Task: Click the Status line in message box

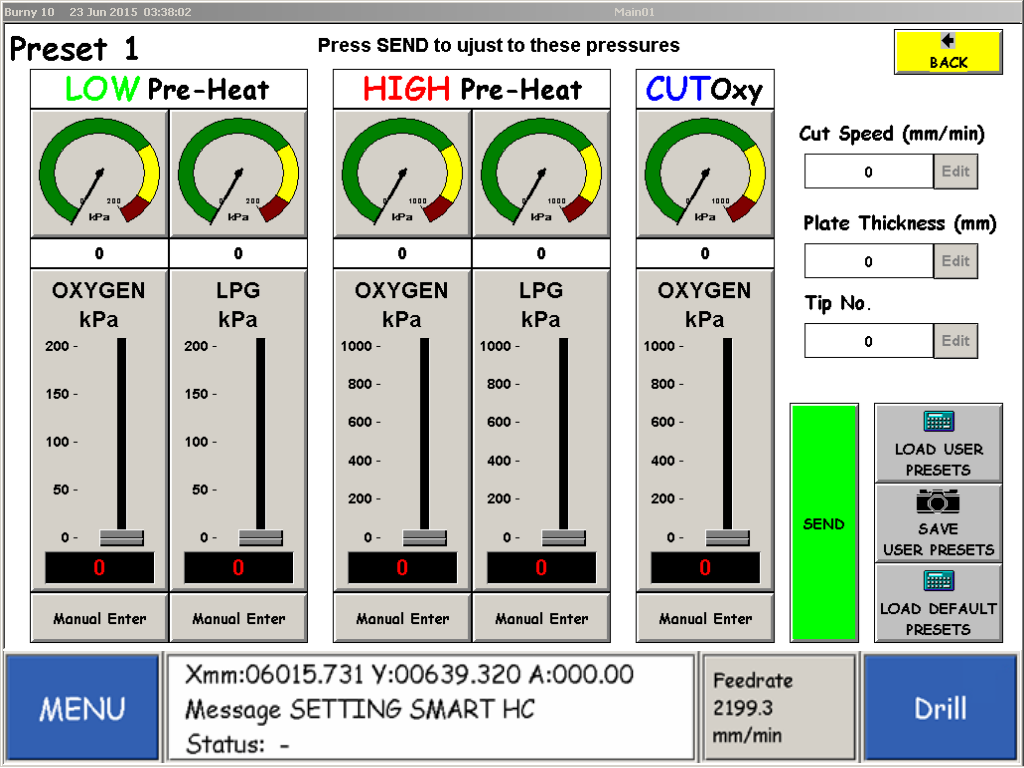Action: 238,744
